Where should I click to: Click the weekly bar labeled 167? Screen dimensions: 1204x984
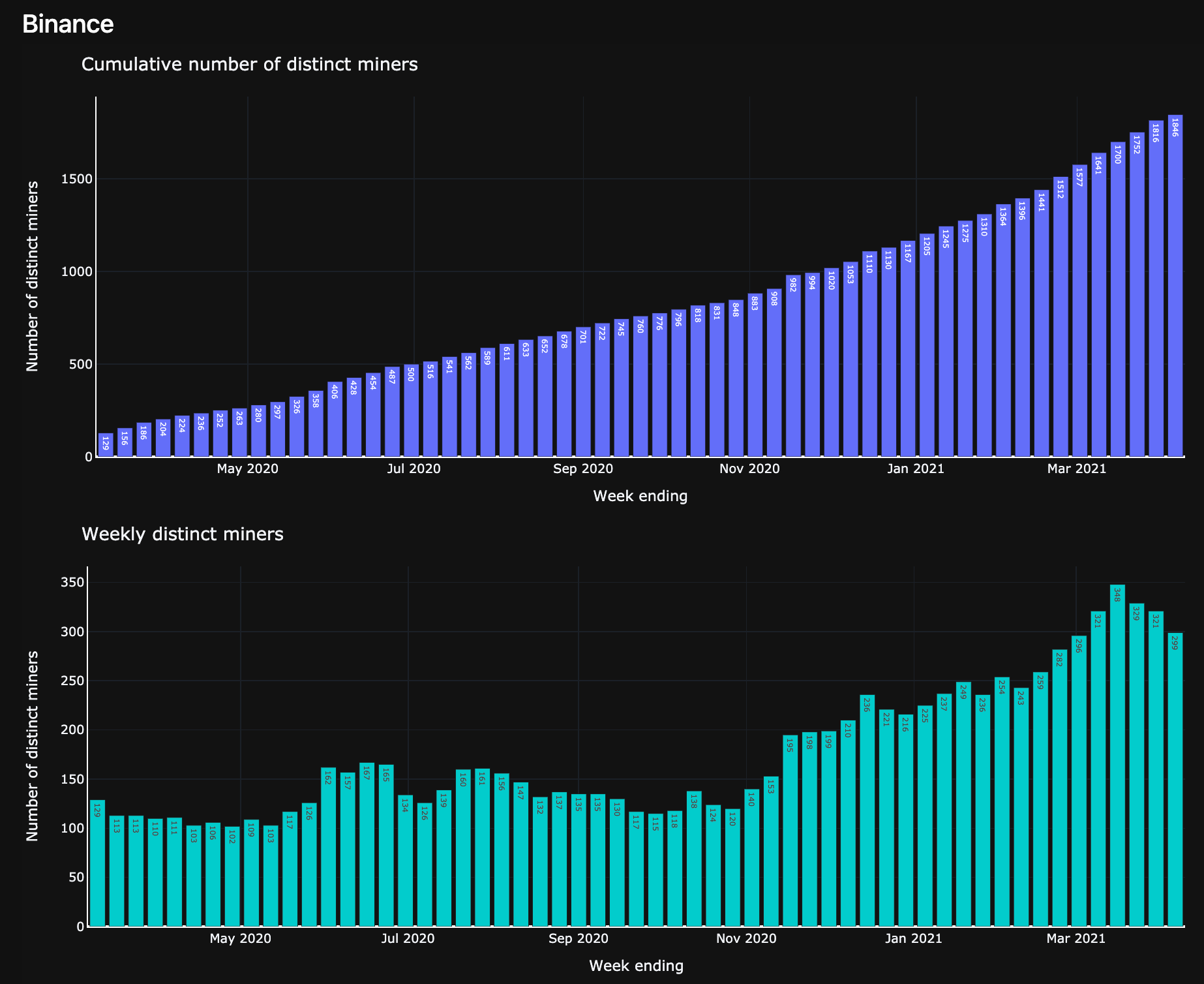coord(367,844)
